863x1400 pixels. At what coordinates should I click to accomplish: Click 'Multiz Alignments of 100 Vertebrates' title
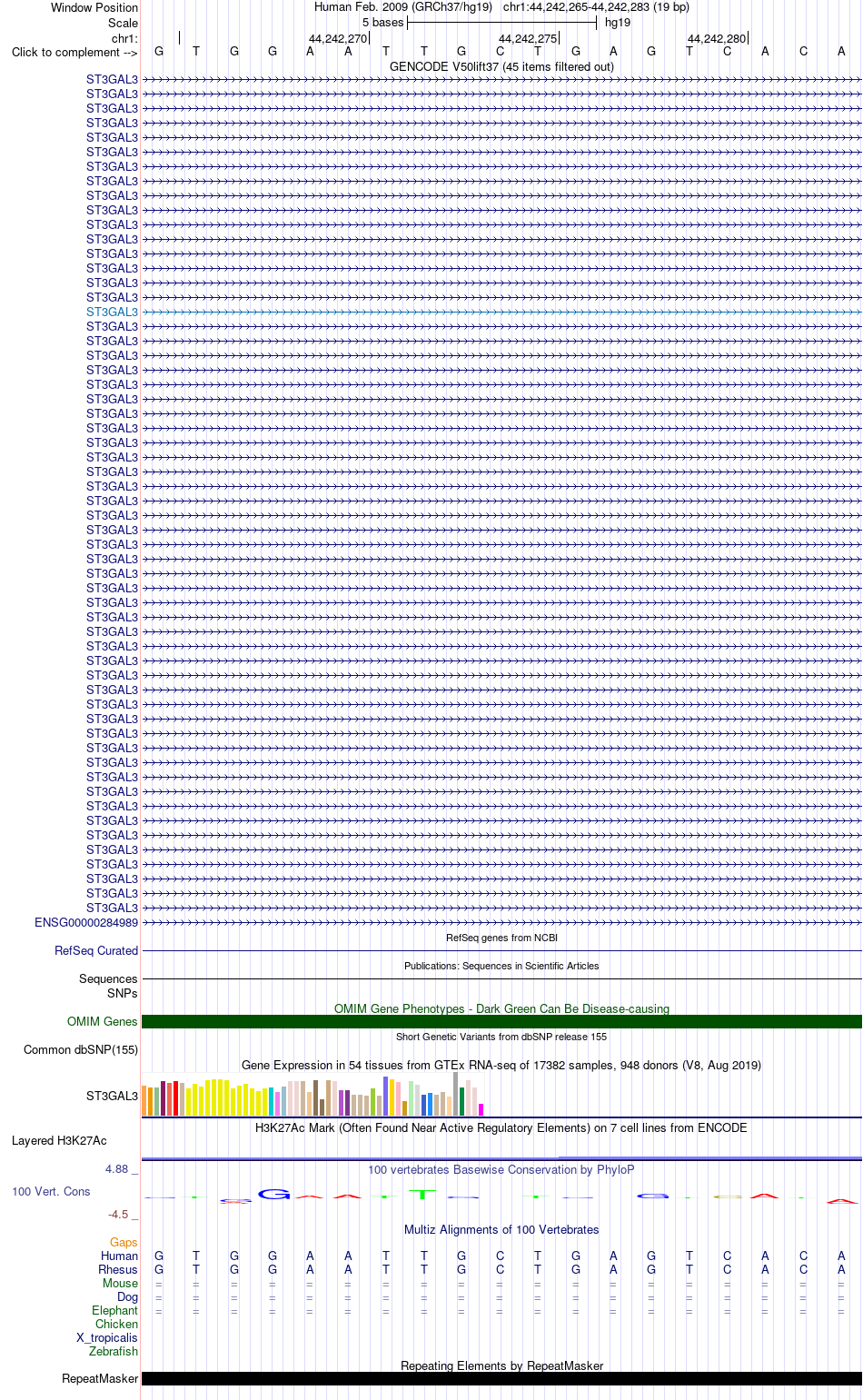tap(501, 1229)
